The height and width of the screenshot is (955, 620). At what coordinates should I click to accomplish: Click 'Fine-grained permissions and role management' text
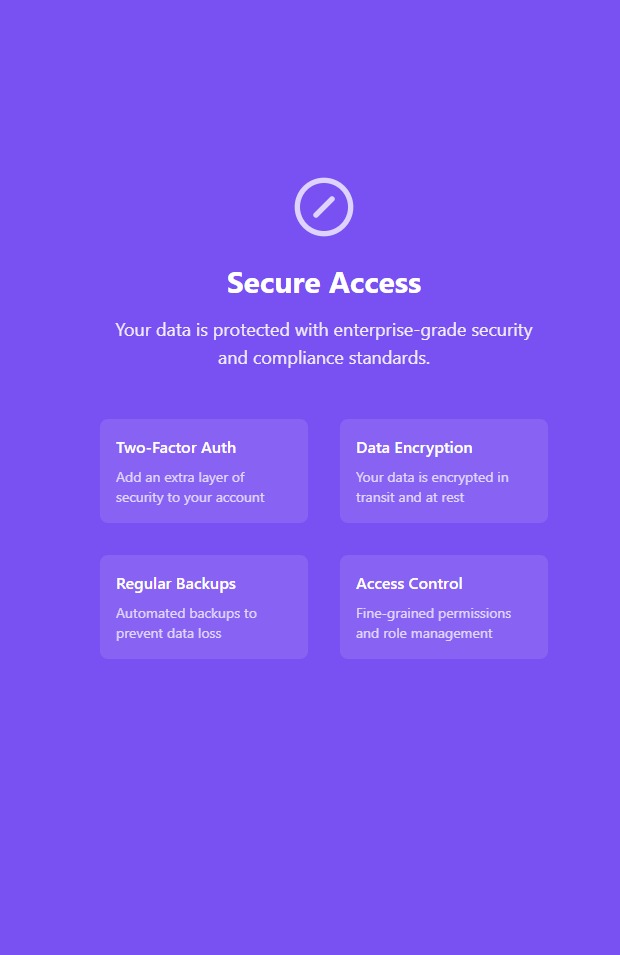pyautogui.click(x=434, y=623)
